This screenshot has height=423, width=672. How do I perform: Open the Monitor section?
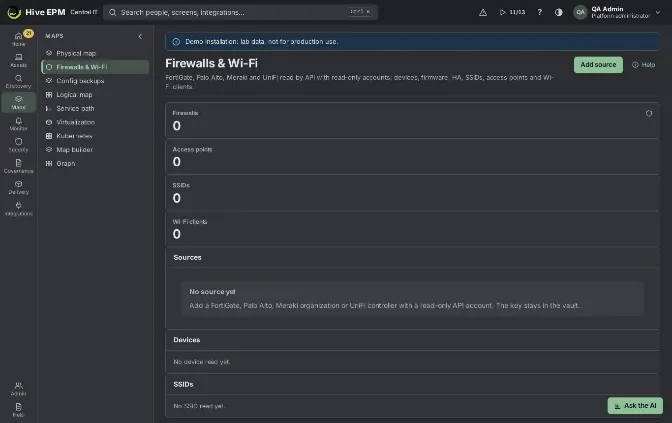pyautogui.click(x=18, y=124)
